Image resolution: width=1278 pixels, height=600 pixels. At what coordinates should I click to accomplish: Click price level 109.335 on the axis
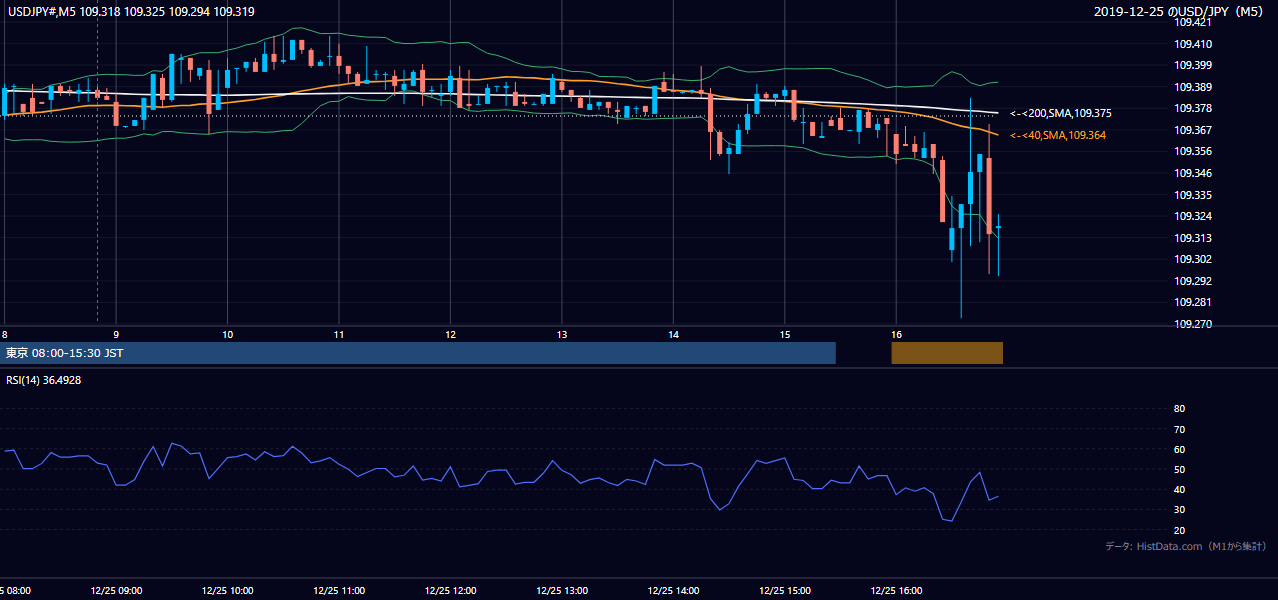pyautogui.click(x=1193, y=195)
